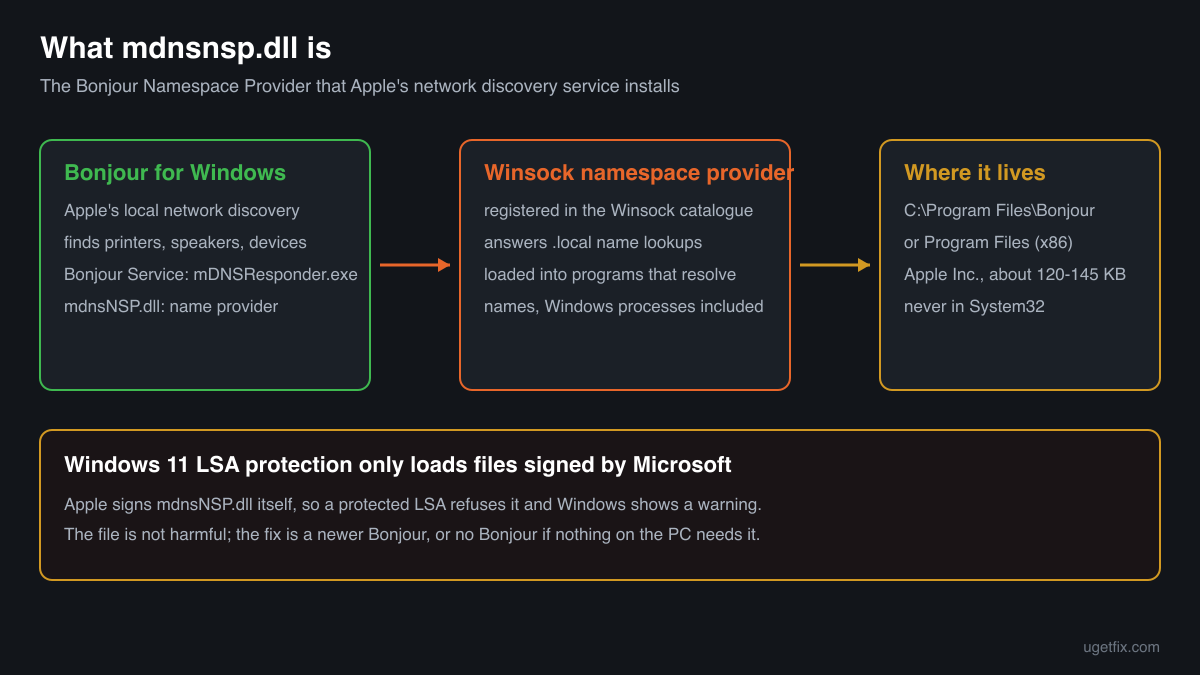
Task: Click 'Apple's local network discovery' line
Action: [182, 210]
